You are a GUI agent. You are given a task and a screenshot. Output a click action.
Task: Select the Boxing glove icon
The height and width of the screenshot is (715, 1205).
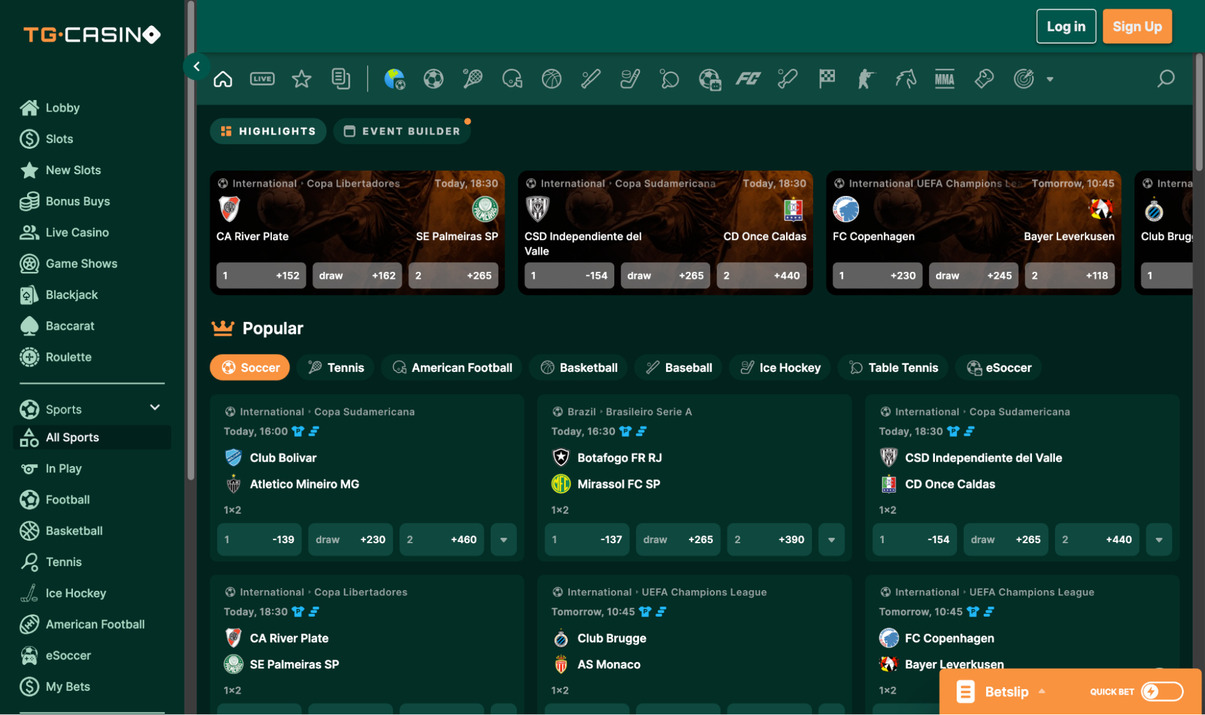coord(984,79)
